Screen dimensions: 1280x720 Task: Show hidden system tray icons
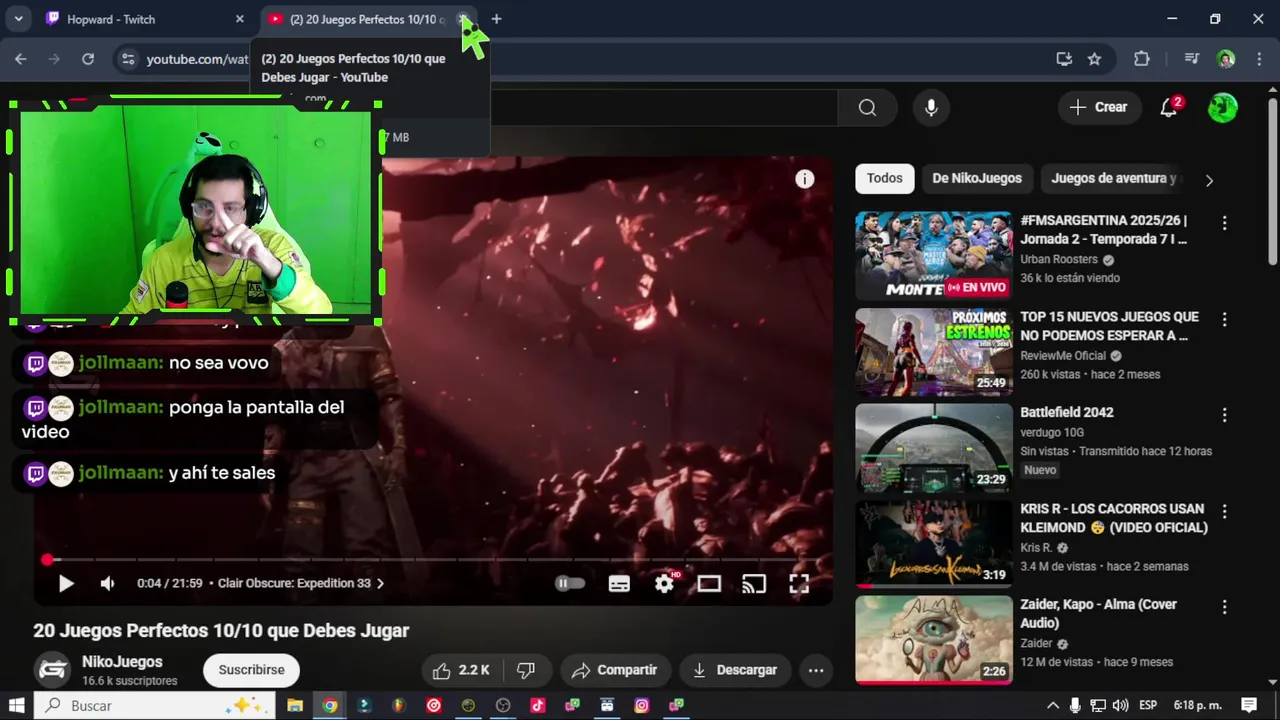1053,705
